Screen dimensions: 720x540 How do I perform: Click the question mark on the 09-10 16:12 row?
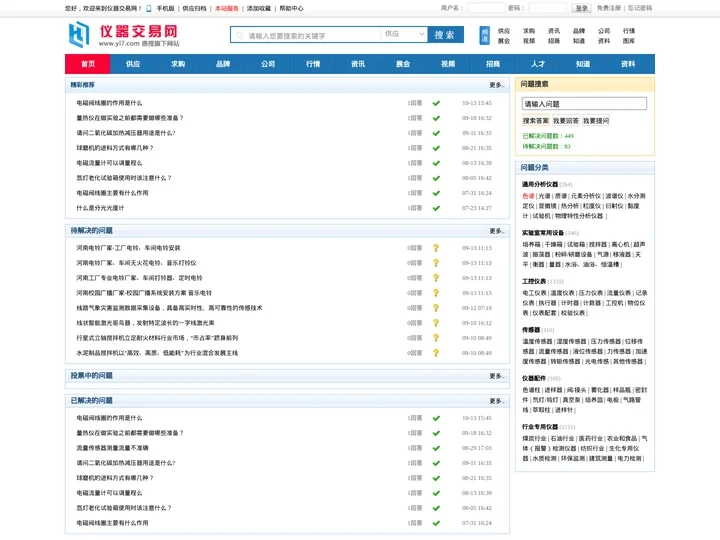[x=436, y=323]
